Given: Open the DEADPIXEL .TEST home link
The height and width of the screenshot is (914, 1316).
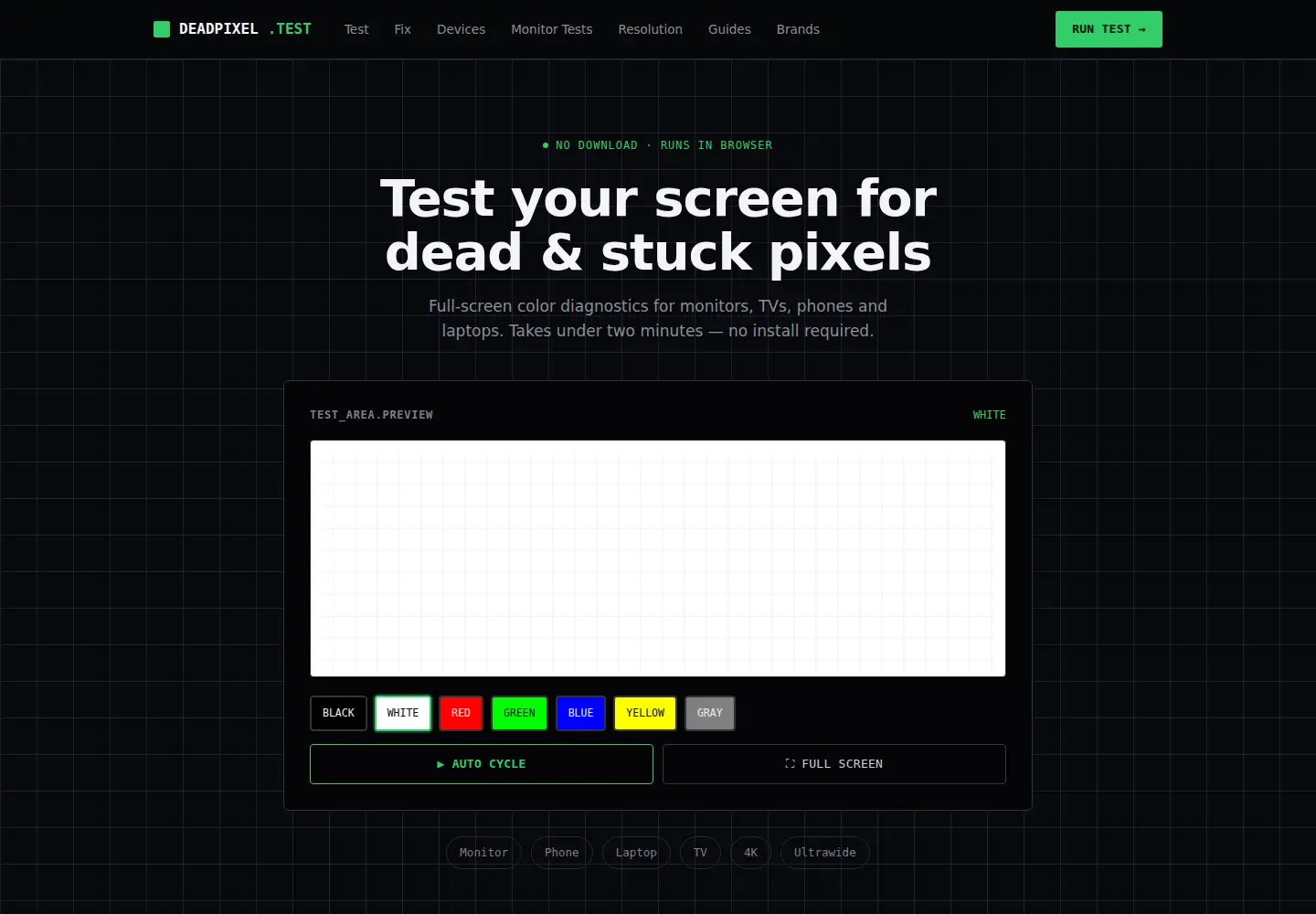Looking at the screenshot, I should pyautogui.click(x=232, y=29).
